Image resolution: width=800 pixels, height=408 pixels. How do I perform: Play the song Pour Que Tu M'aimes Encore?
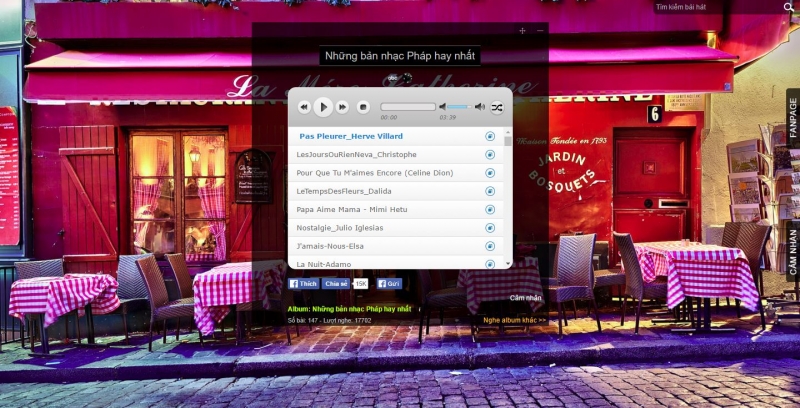[x=374, y=173]
